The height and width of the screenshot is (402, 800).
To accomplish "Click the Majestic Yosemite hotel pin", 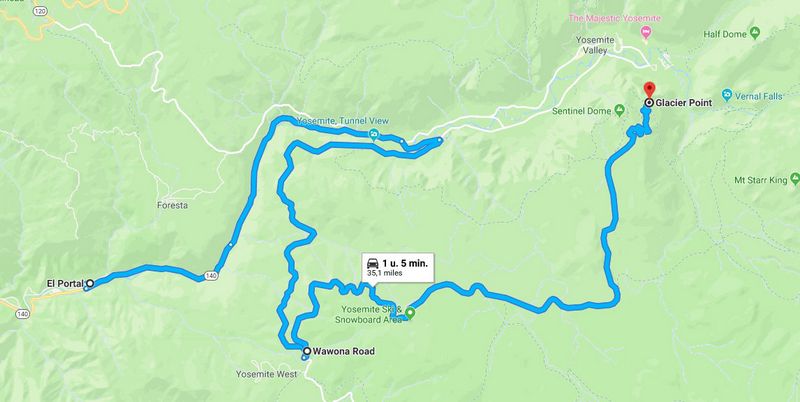I will click(645, 33).
